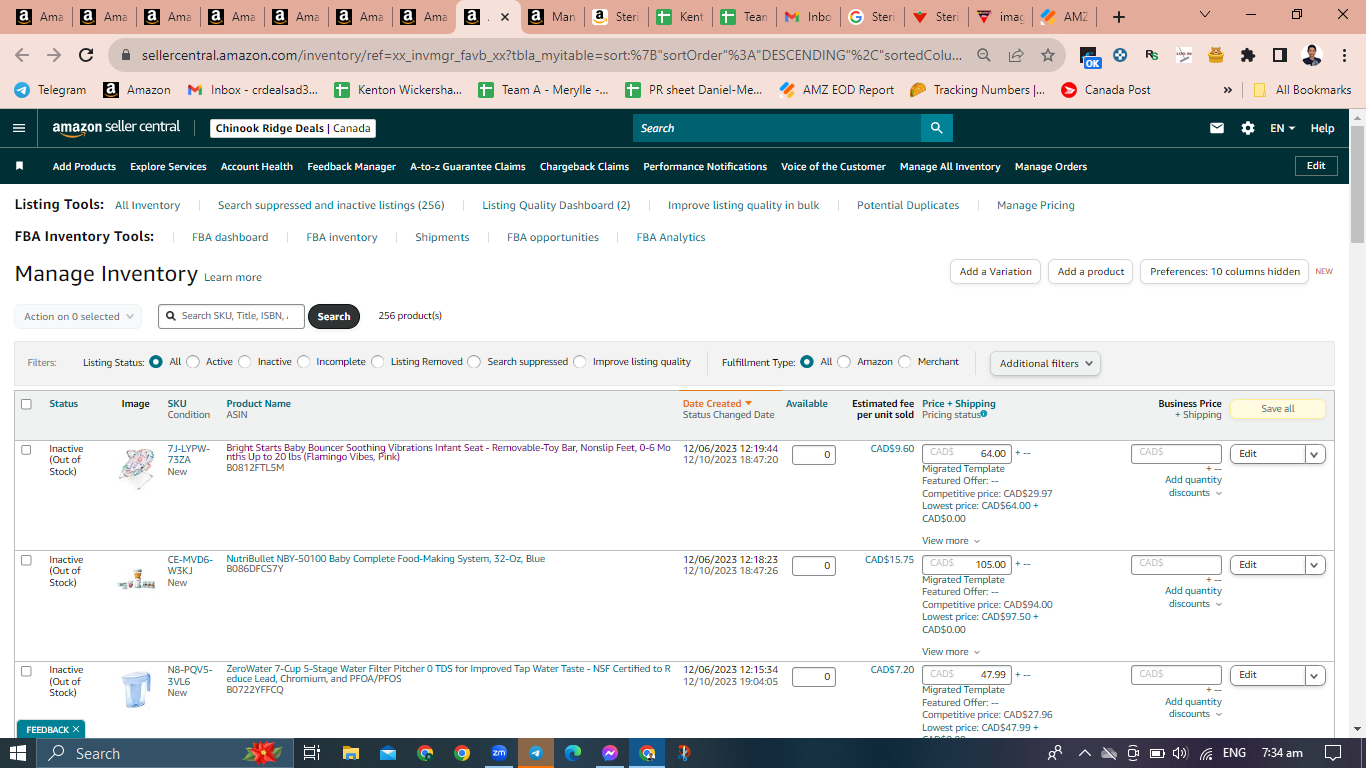Sort by Date Created column header
The width and height of the screenshot is (1366, 768).
pyautogui.click(x=717, y=404)
